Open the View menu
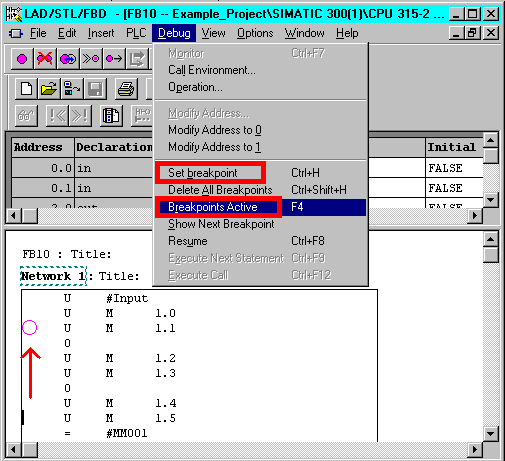This screenshot has width=505, height=461. coord(213,33)
